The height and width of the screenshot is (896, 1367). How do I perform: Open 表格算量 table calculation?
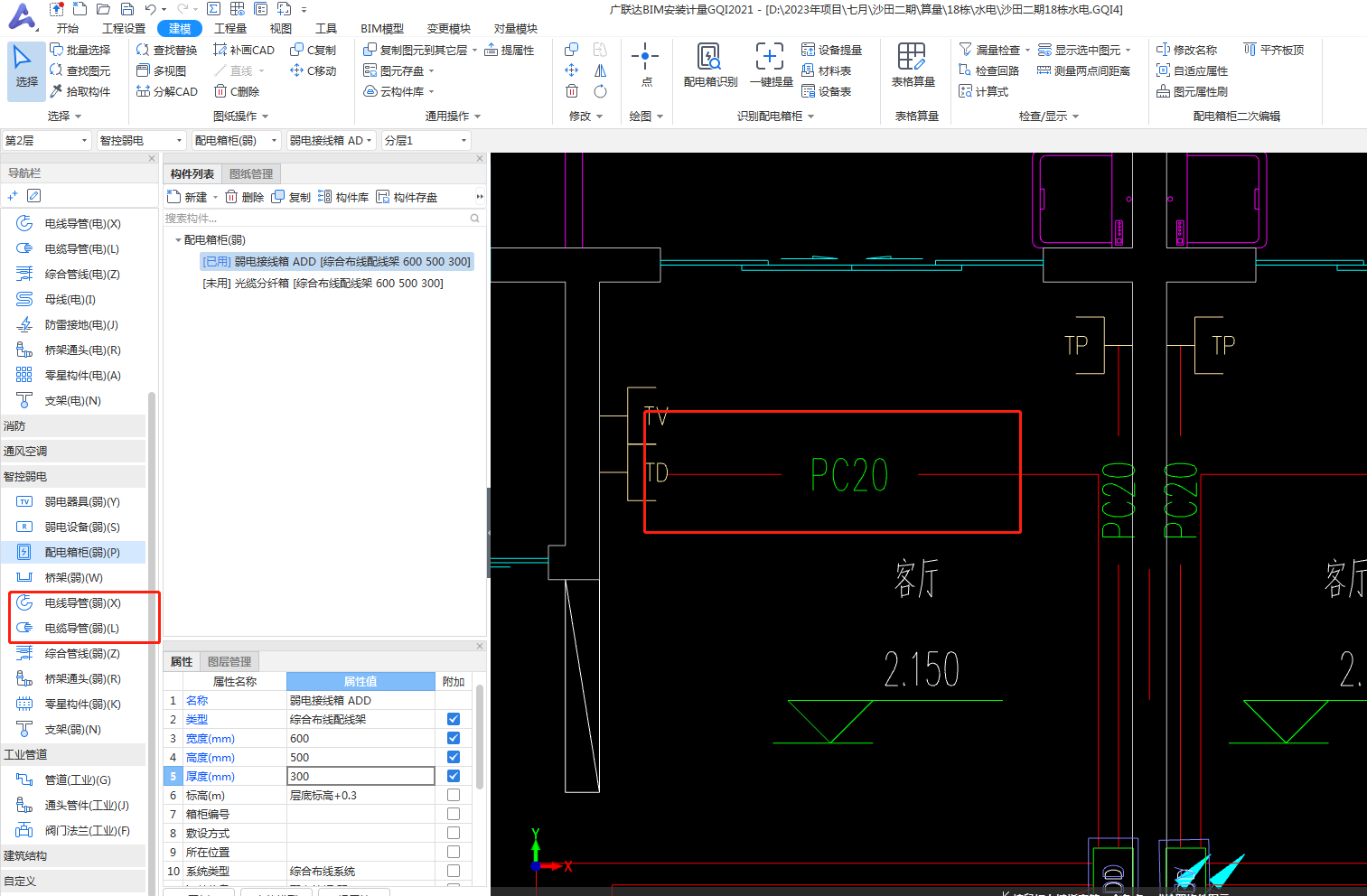pyautogui.click(x=913, y=64)
